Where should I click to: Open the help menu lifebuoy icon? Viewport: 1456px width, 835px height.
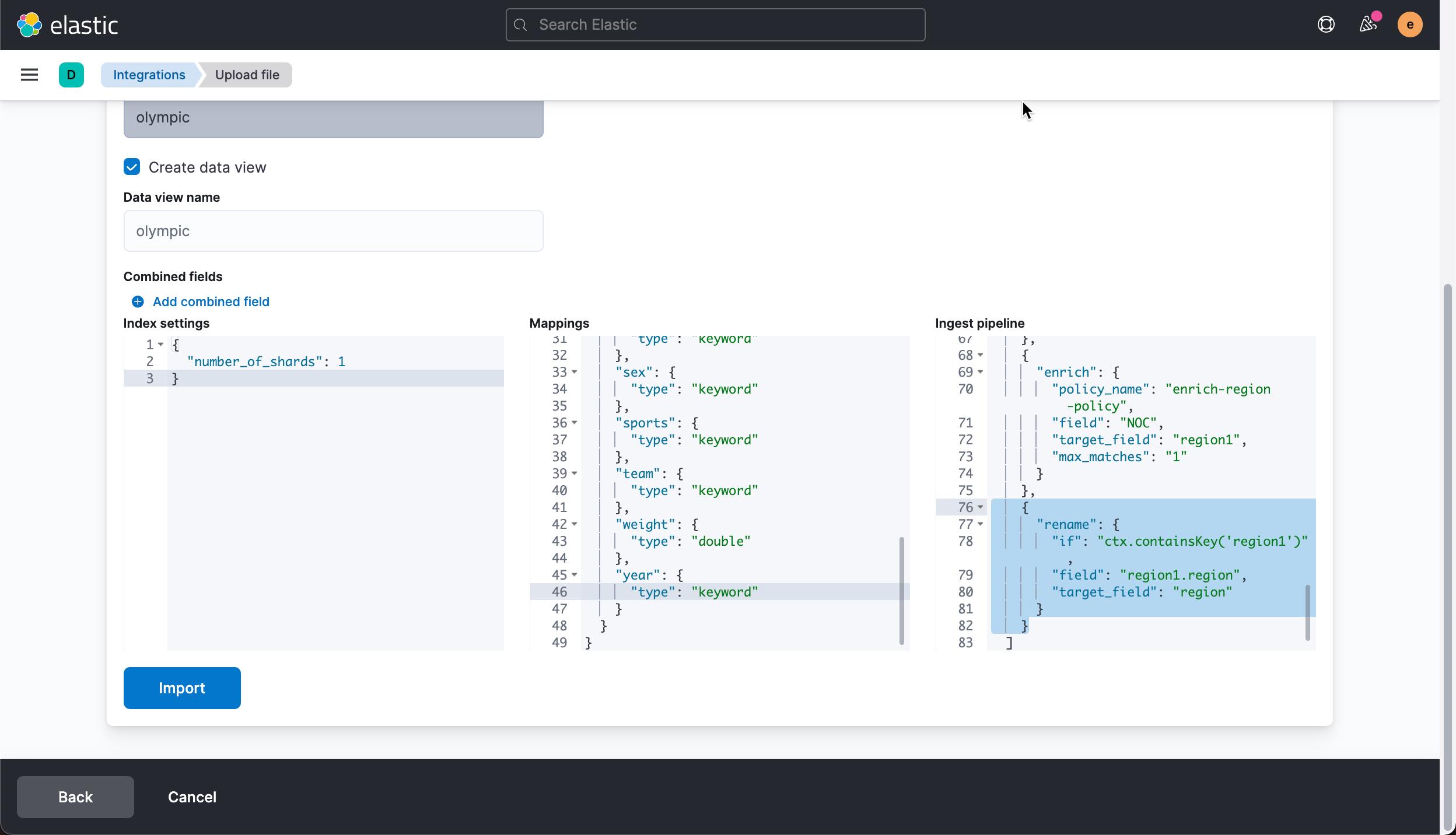tap(1326, 24)
